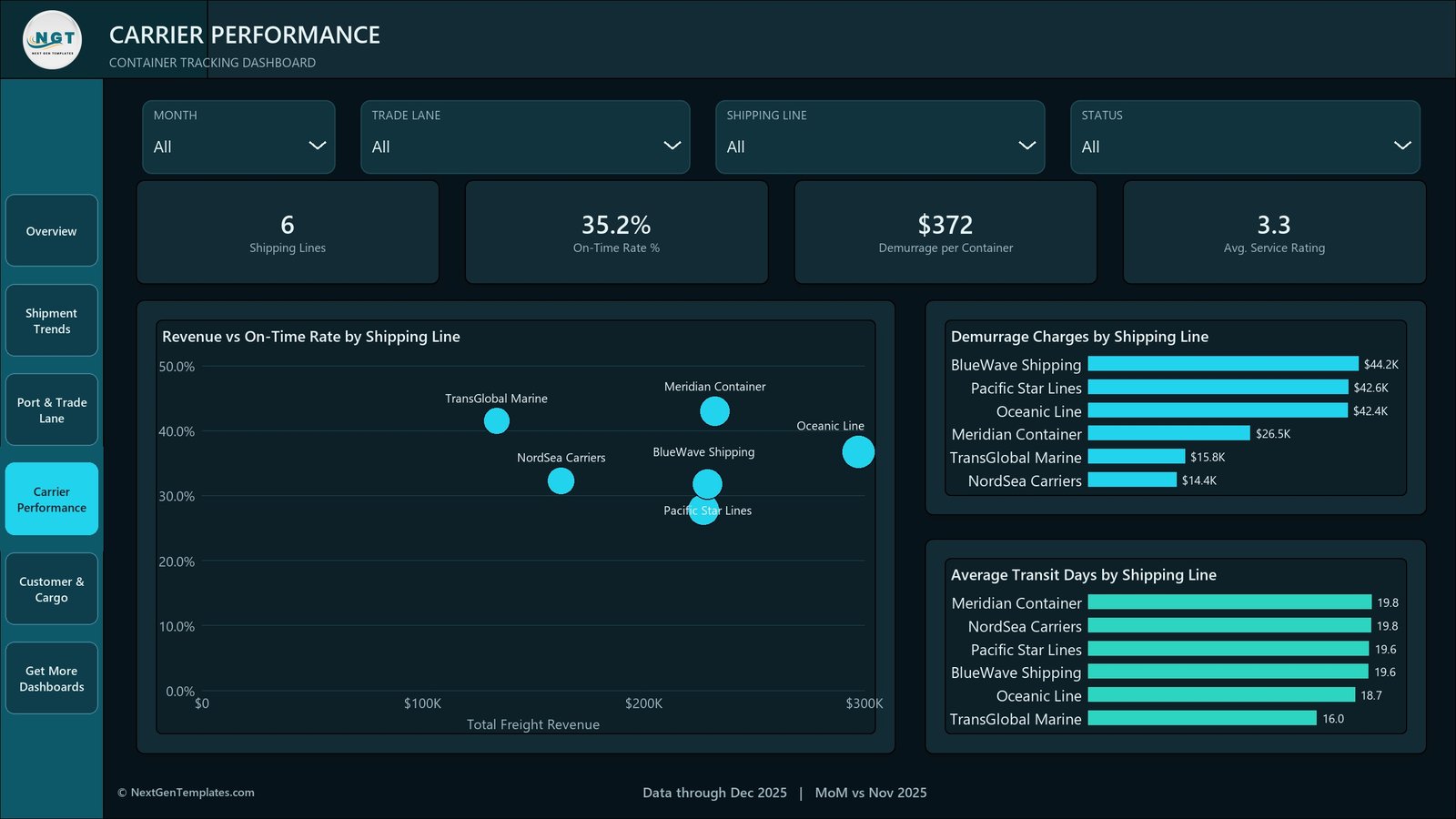Screen dimensions: 1456x819
Task: Click the Total Freight Revenue axis label
Action: click(533, 724)
